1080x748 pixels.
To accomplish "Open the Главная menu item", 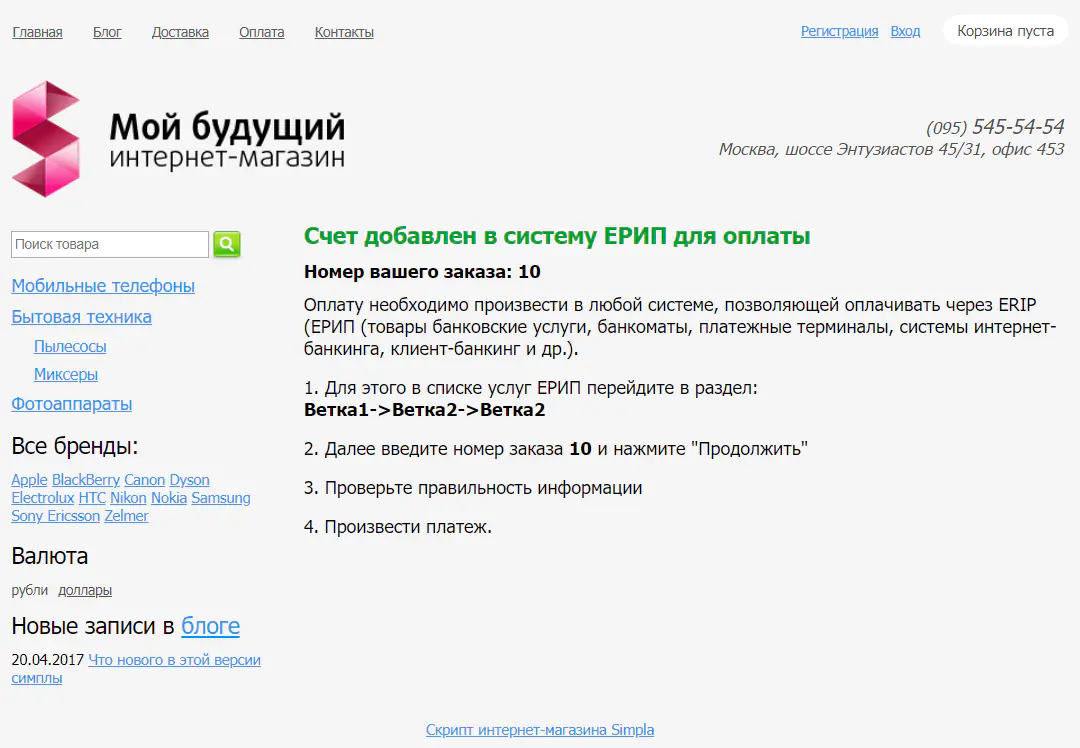I will 37,31.
